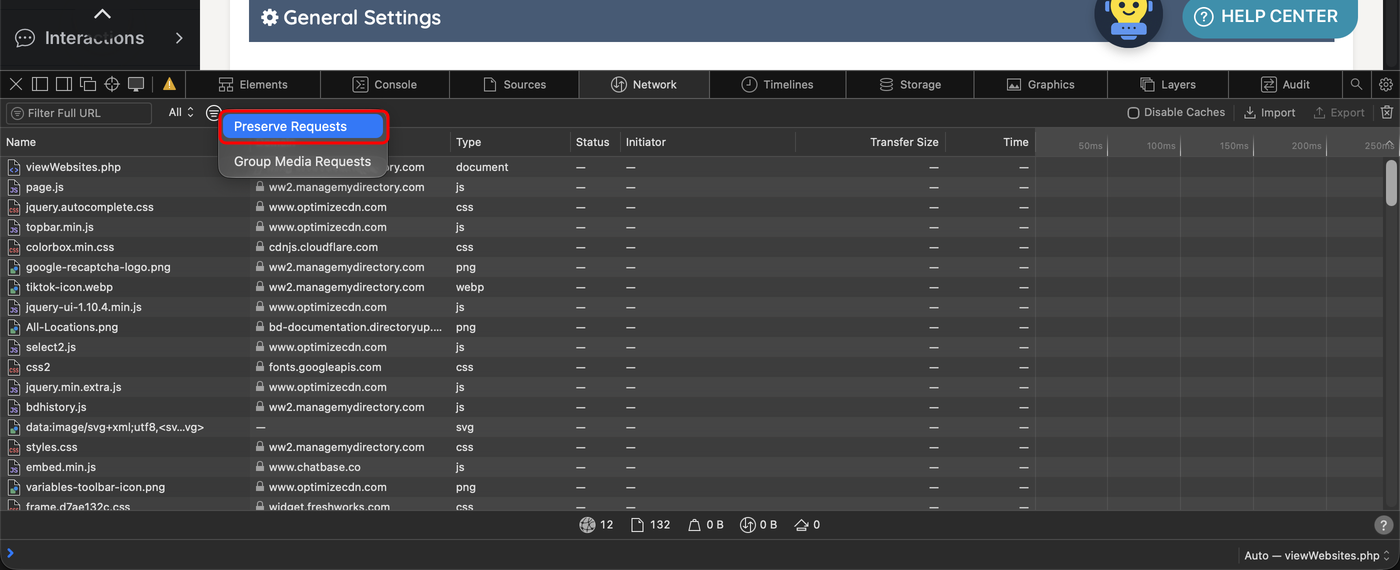Screen dimensions: 1400x570
Task: Click the Import button
Action: click(x=1269, y=113)
